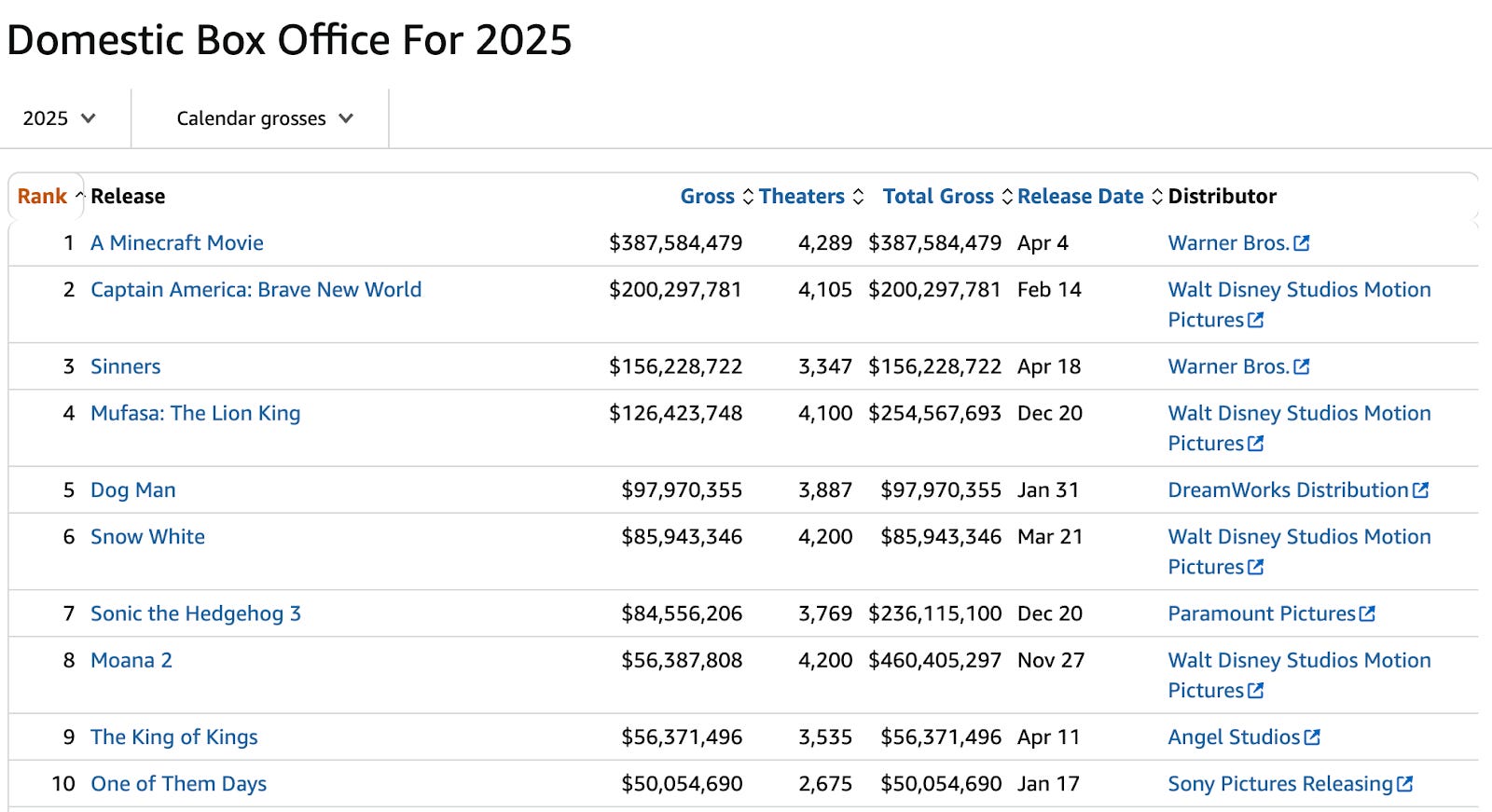The image size is (1492, 812).
Task: Open A Minecraft Movie release link
Action: point(177,242)
